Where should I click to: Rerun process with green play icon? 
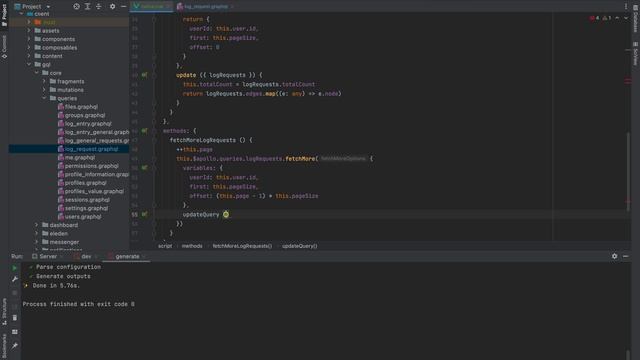point(15,268)
